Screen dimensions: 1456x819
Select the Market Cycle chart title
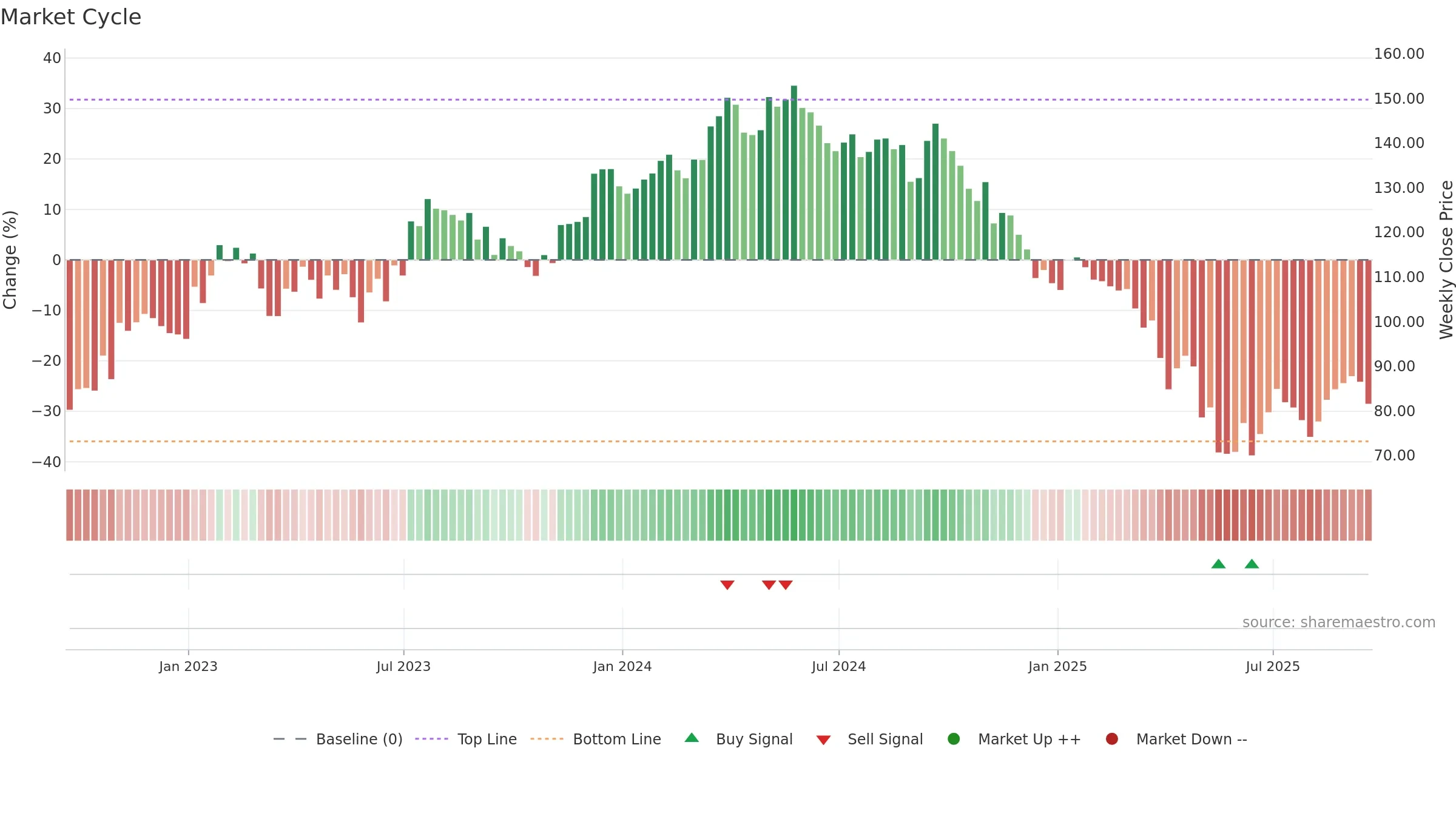(x=71, y=17)
